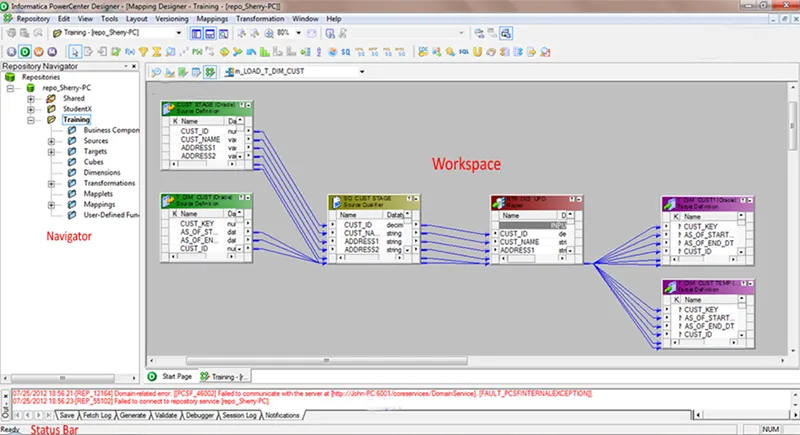This screenshot has height=435, width=800.
Task: Open the Mapplet Designer tool
Action: 196,72
